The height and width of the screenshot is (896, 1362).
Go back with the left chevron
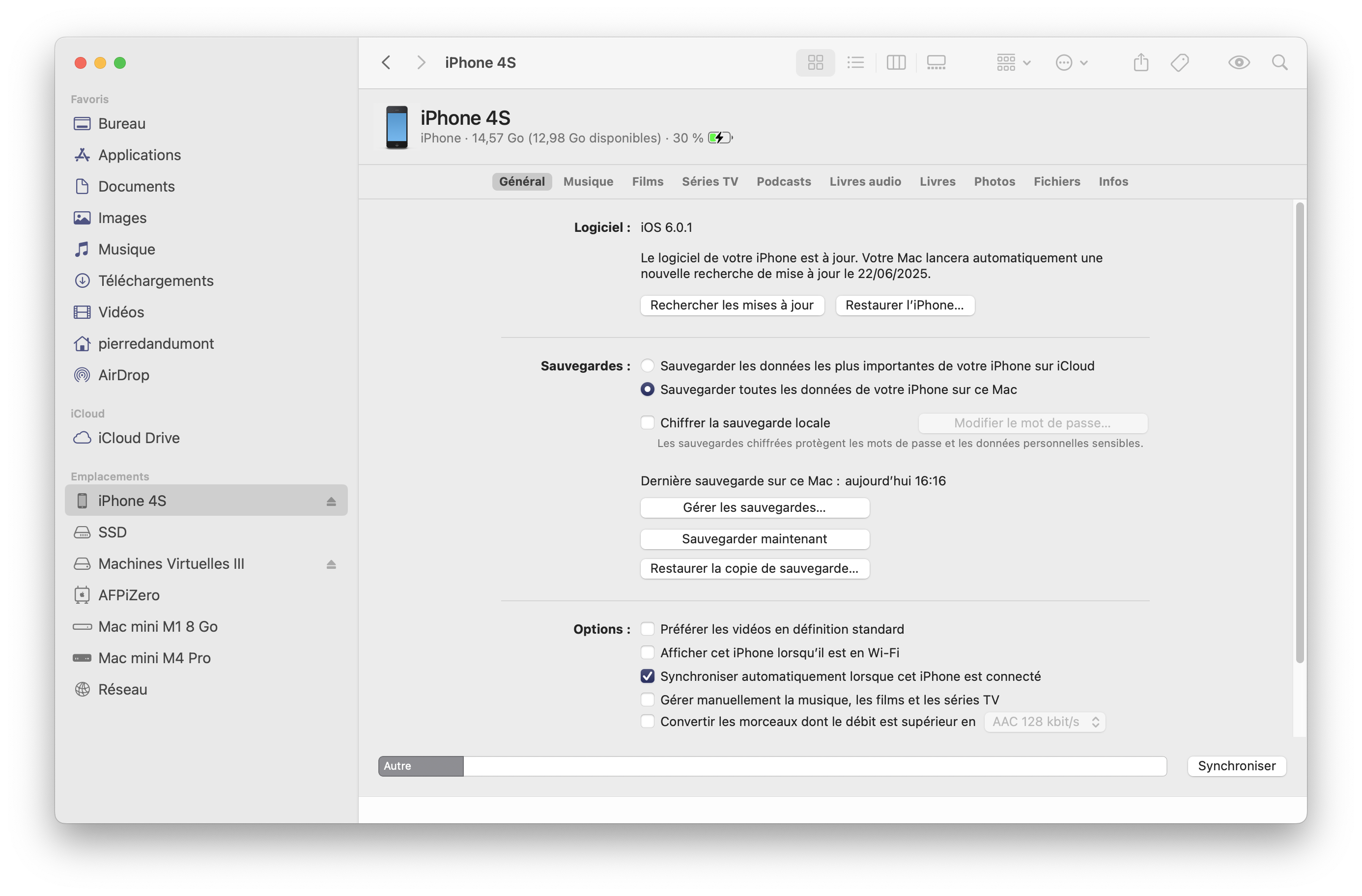coord(386,62)
